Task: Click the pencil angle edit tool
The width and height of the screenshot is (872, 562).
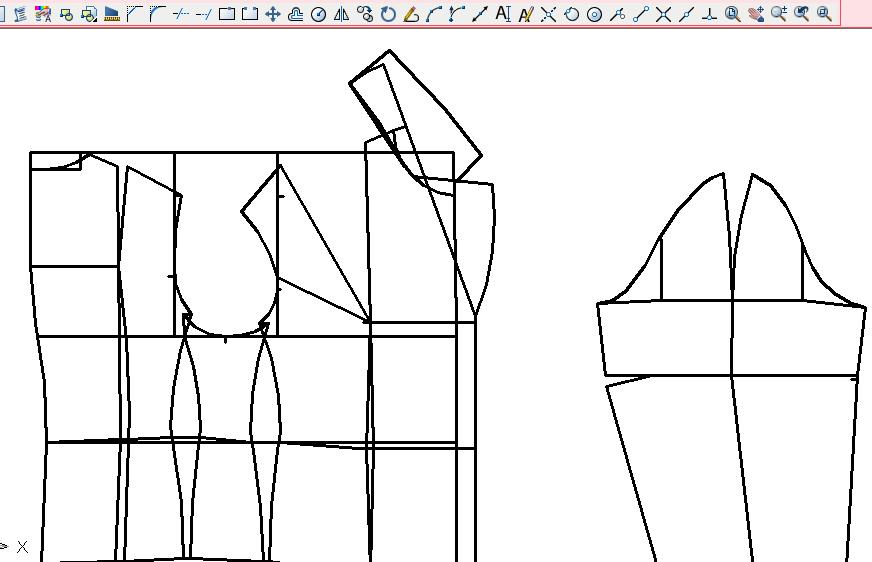Action: tap(411, 14)
